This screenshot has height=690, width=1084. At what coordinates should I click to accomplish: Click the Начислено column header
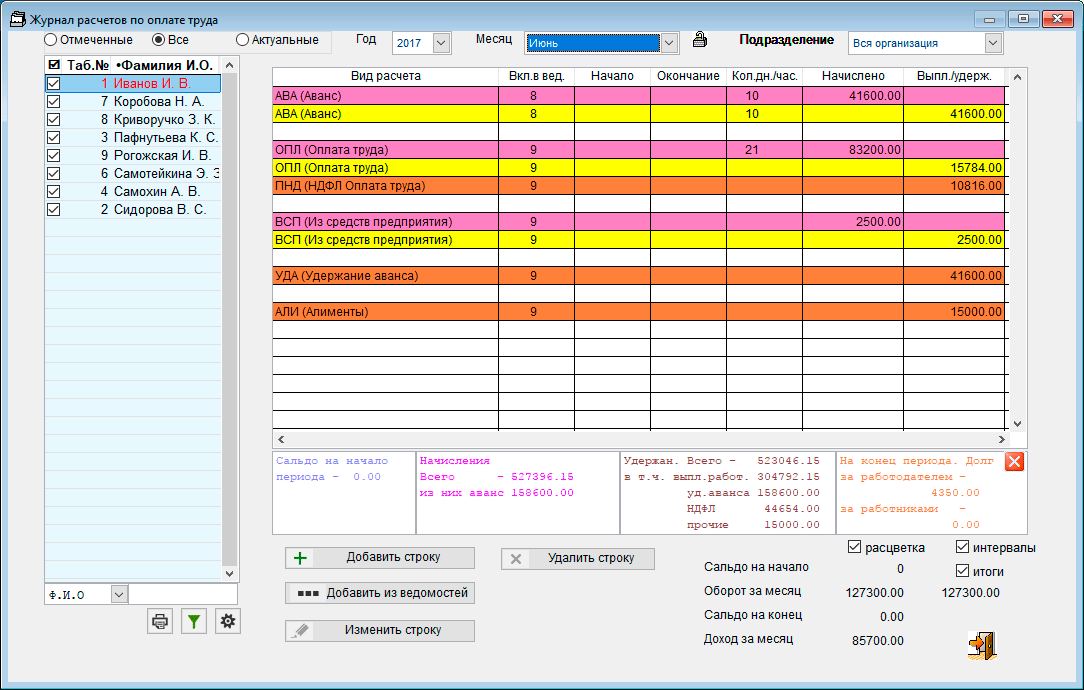point(853,76)
